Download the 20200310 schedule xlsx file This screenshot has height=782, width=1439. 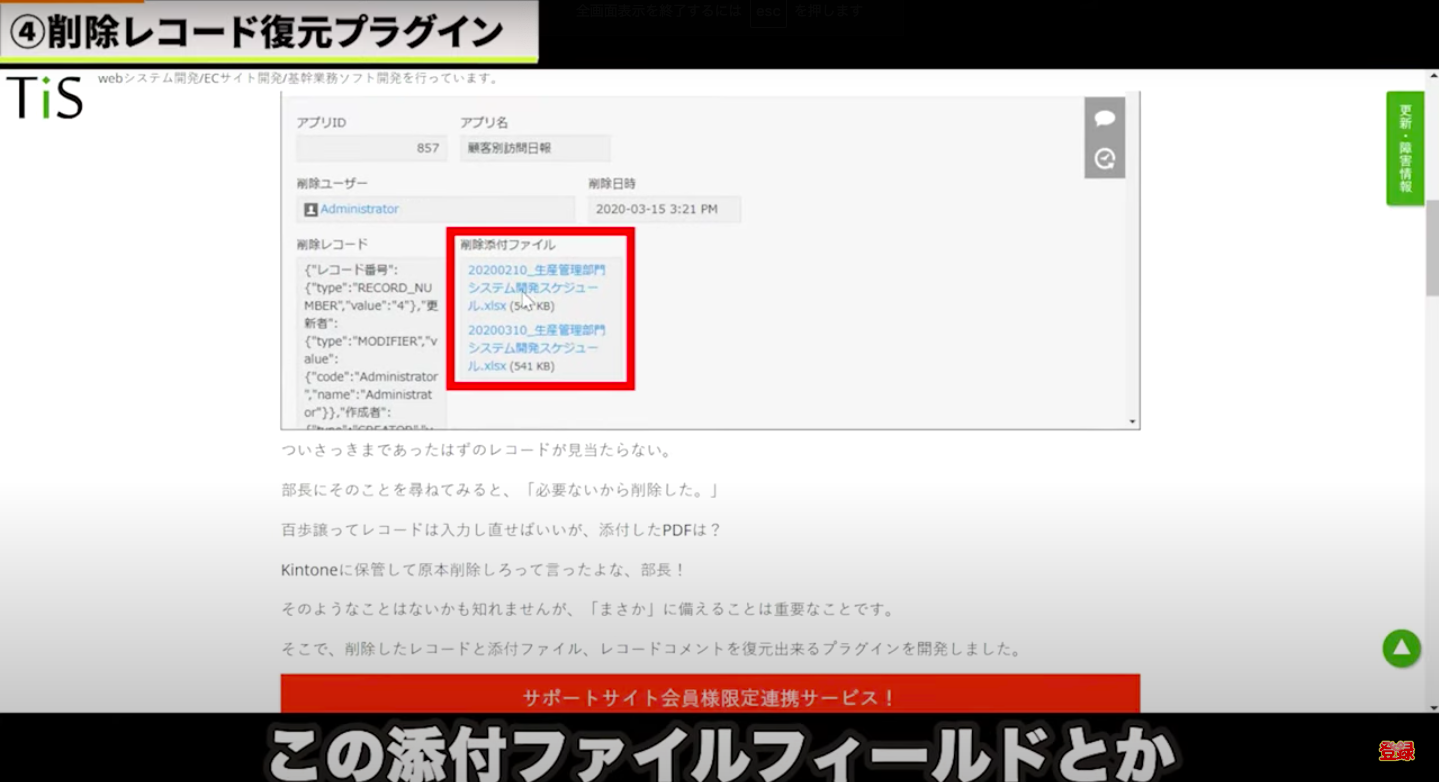click(x=535, y=347)
